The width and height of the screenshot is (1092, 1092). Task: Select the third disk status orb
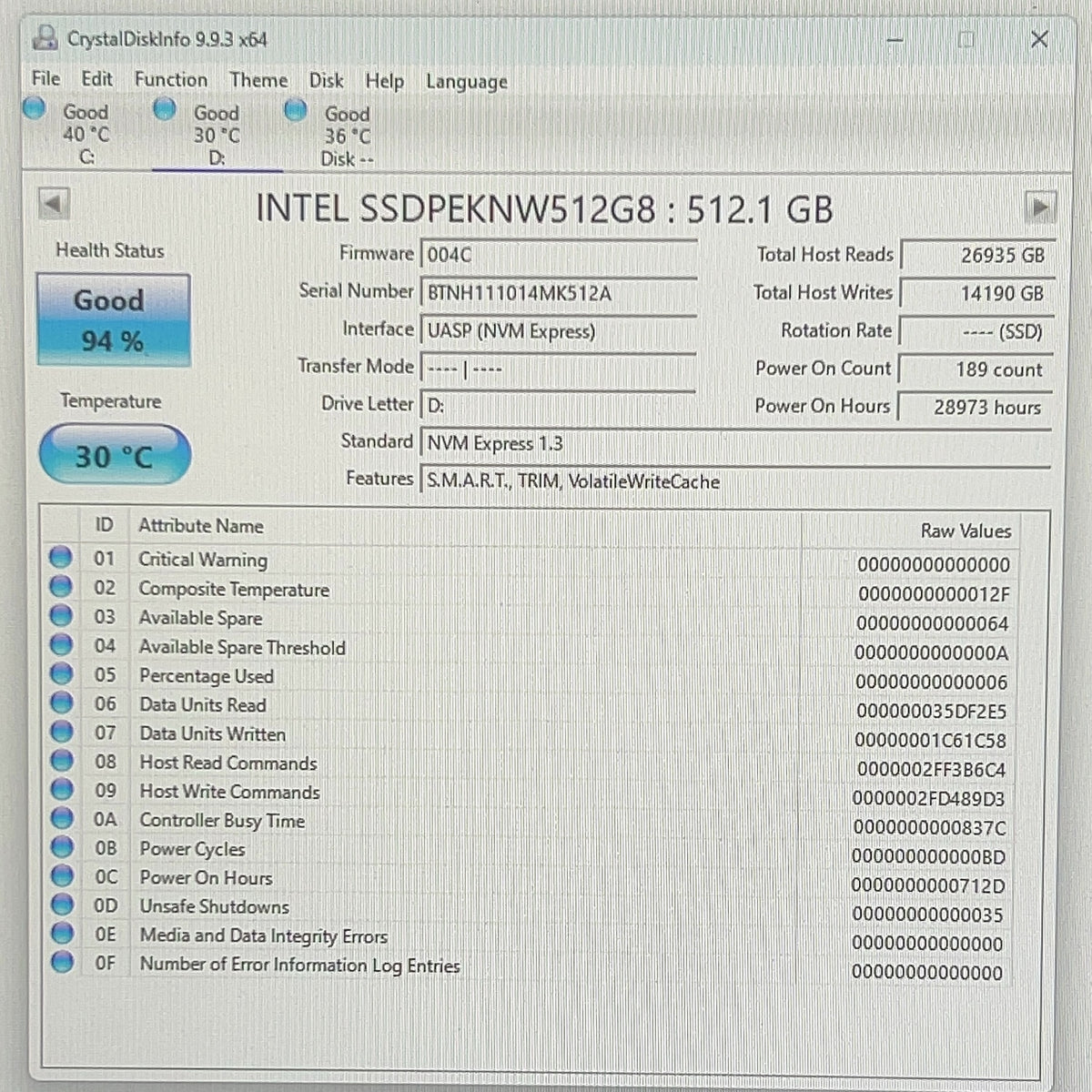pyautogui.click(x=296, y=110)
